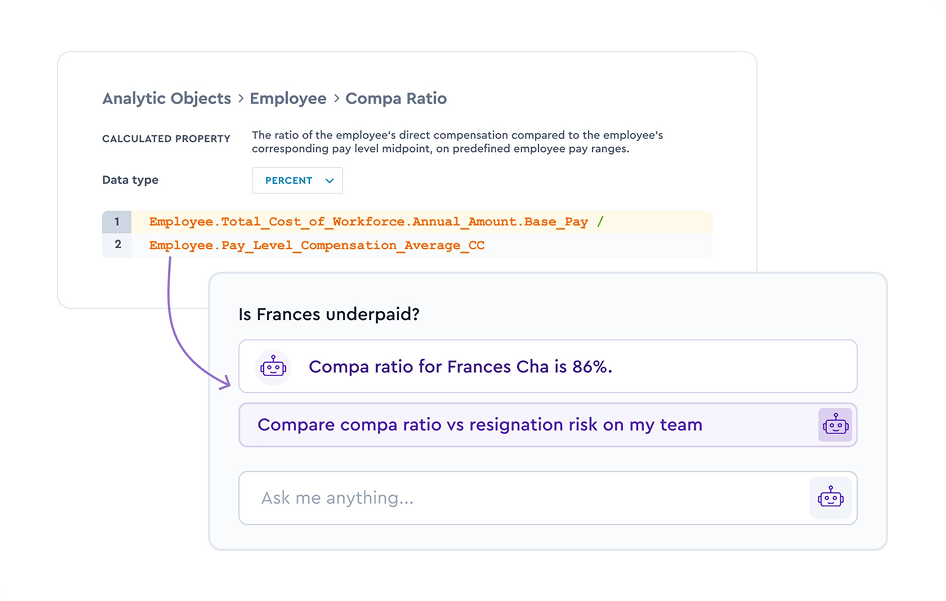Image resolution: width=946 pixels, height=601 pixels.
Task: Navigate to the Employee breadcrumb
Action: 288,99
